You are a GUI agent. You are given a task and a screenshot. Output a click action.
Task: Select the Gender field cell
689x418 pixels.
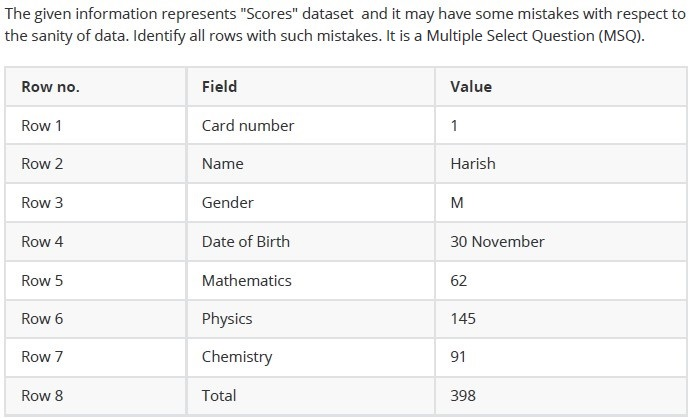pyautogui.click(x=311, y=203)
